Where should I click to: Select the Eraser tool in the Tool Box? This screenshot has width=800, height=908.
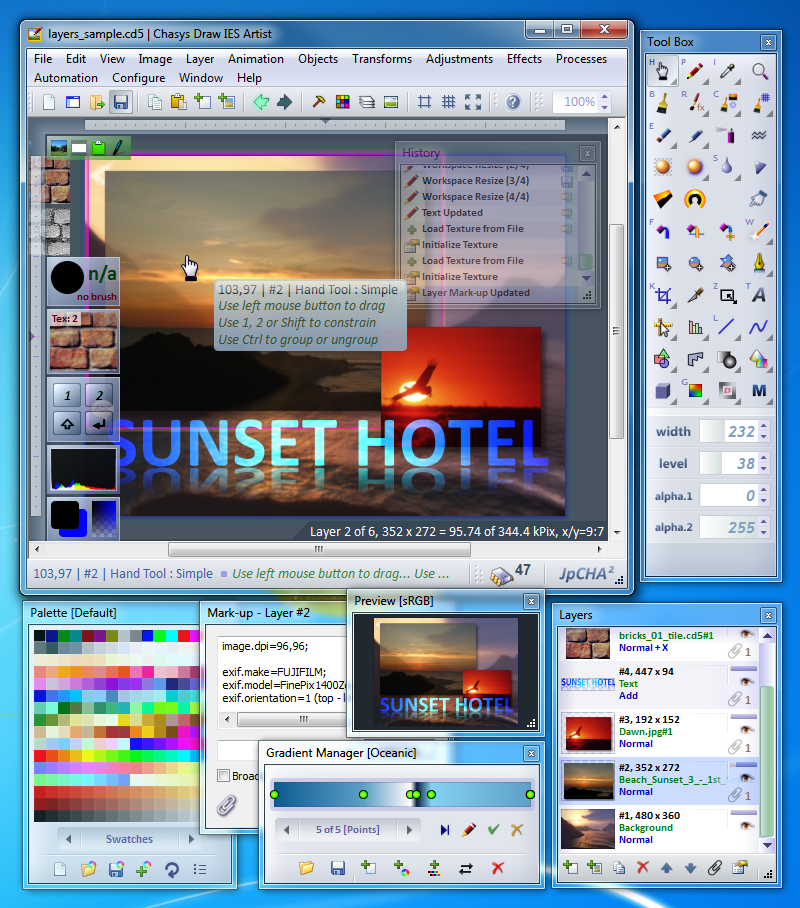click(662, 136)
